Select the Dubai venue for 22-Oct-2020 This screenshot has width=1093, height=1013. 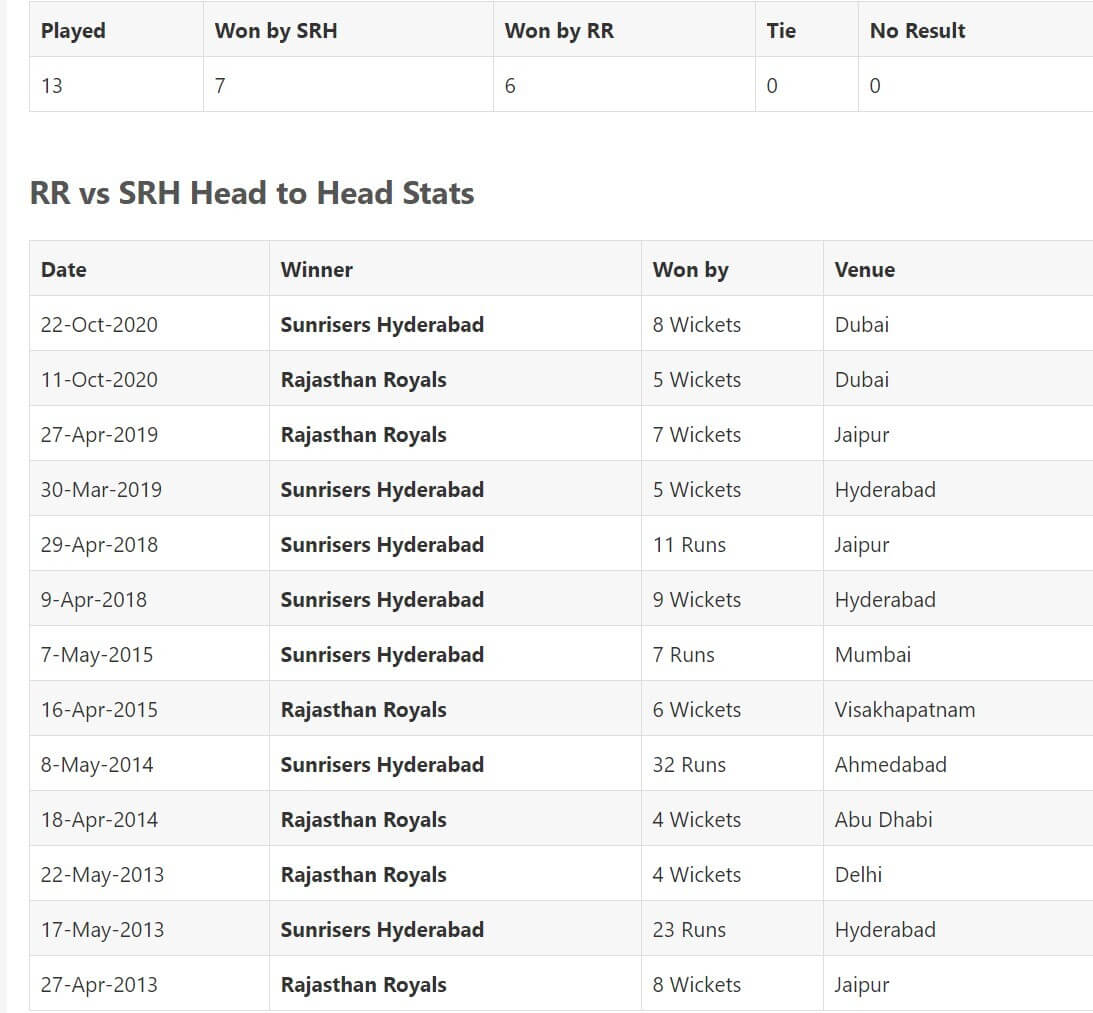click(862, 325)
